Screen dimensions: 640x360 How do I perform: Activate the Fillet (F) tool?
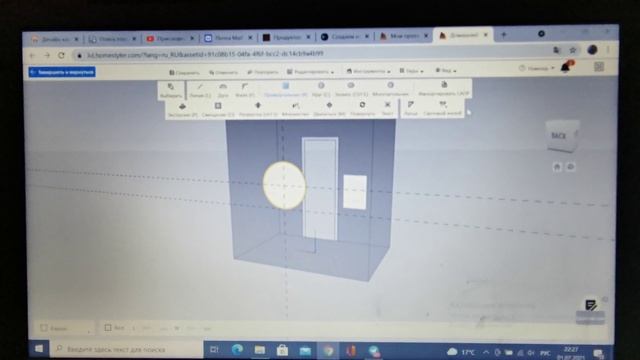click(245, 90)
